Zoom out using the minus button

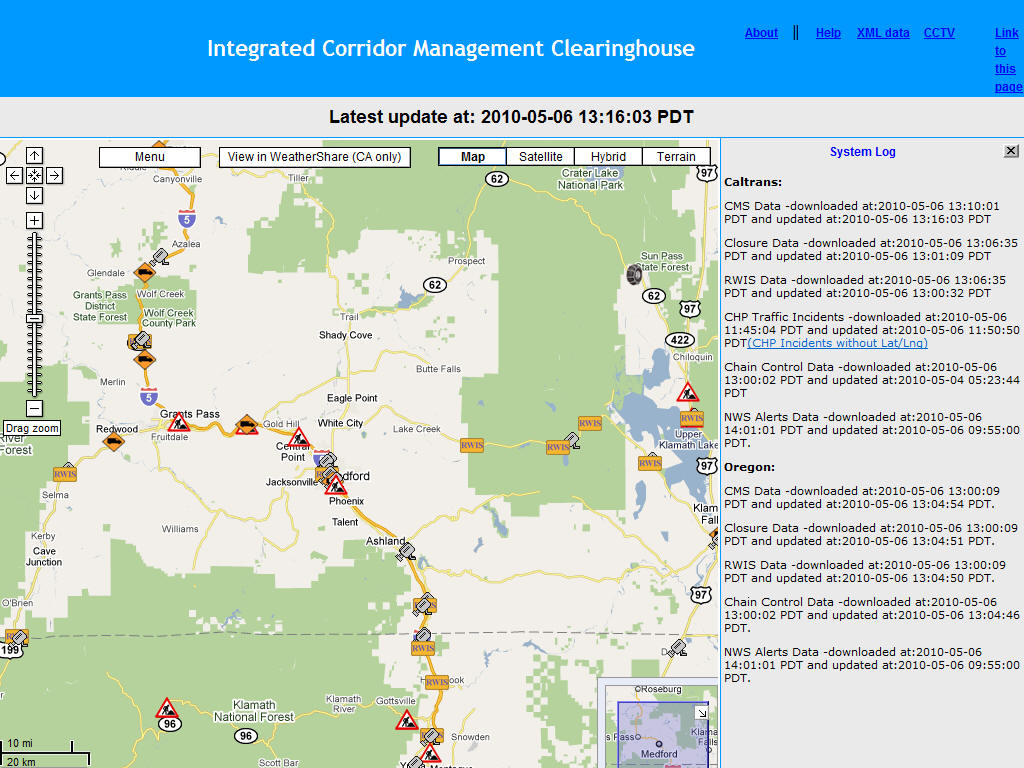[34, 408]
